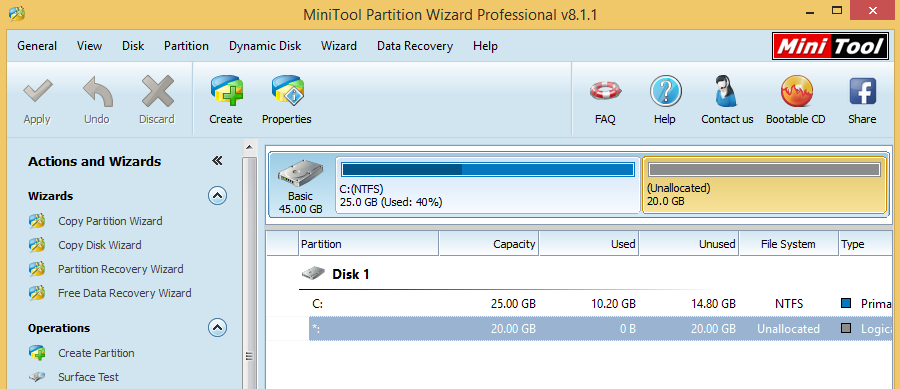
Task: Click the Apply checkmark icon
Action: click(x=37, y=91)
